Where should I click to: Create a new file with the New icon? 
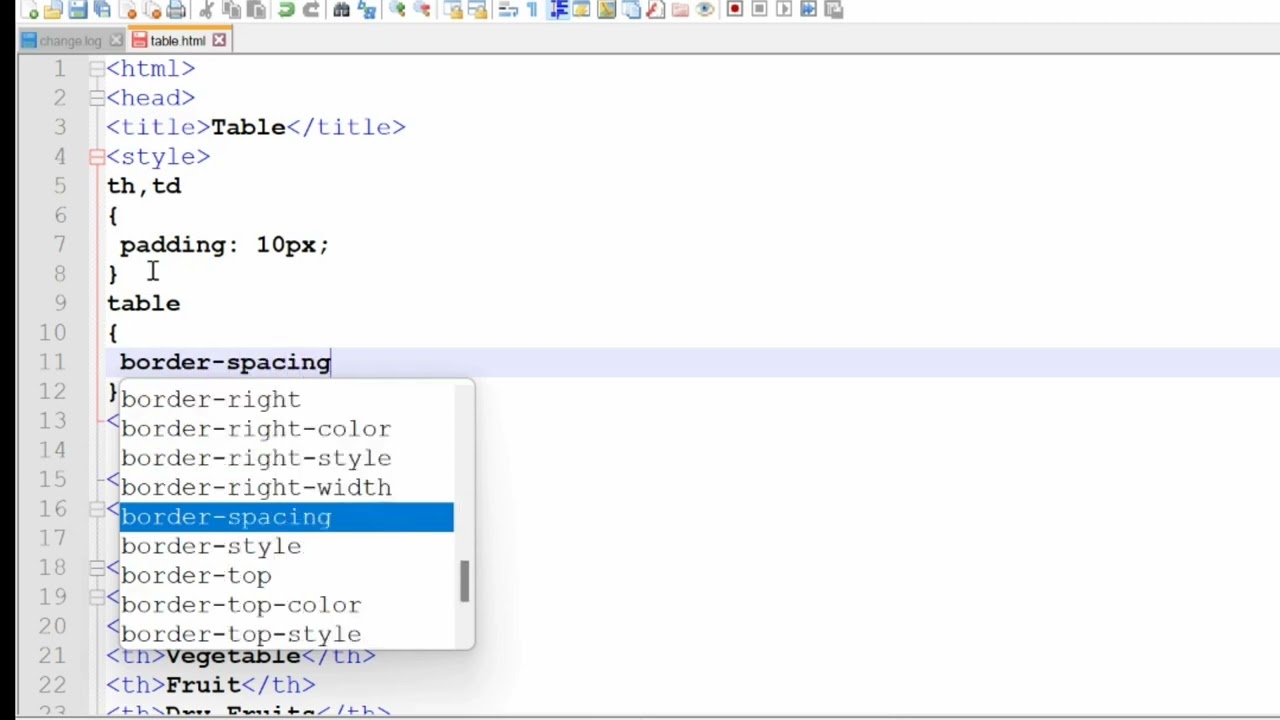(30, 10)
